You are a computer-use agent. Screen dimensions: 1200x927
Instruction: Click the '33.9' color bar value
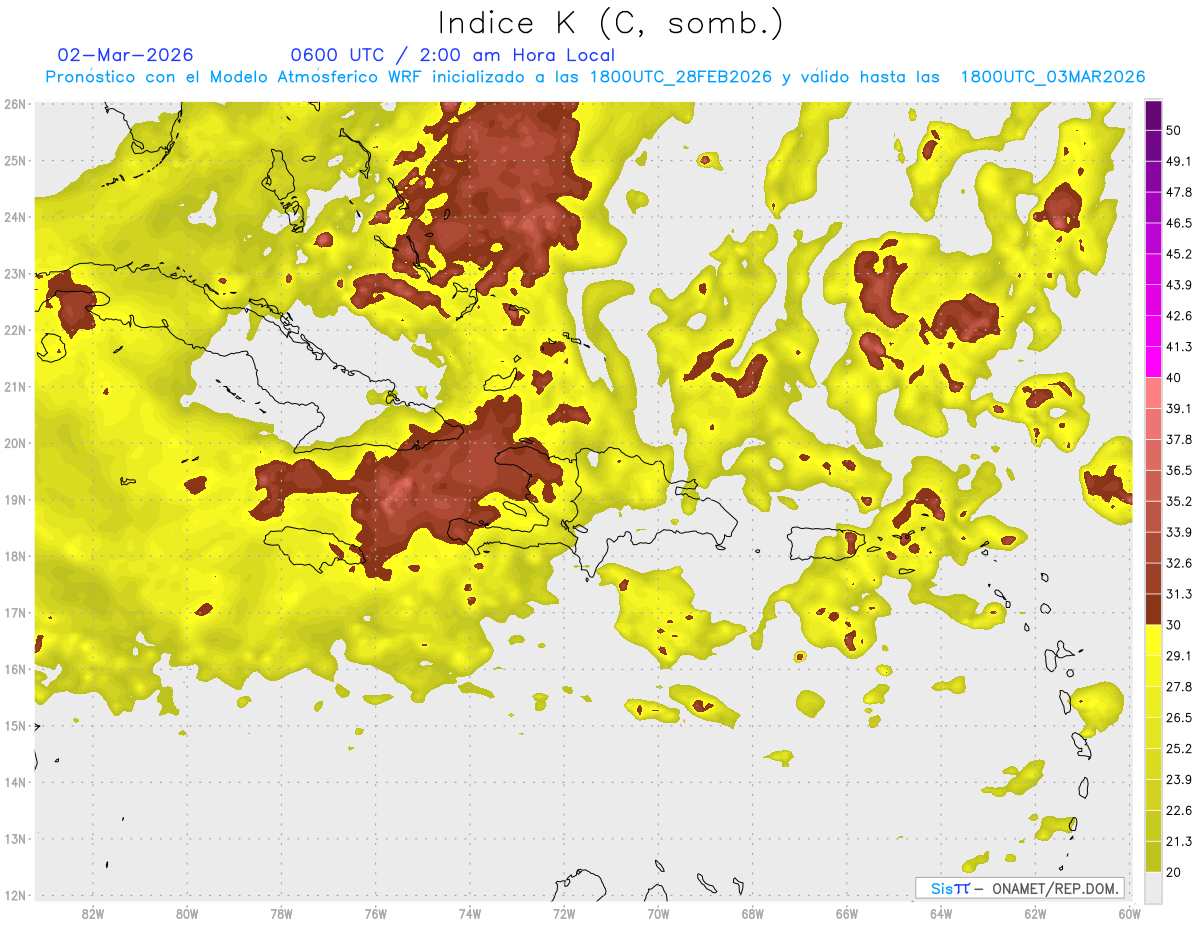tap(1178, 532)
